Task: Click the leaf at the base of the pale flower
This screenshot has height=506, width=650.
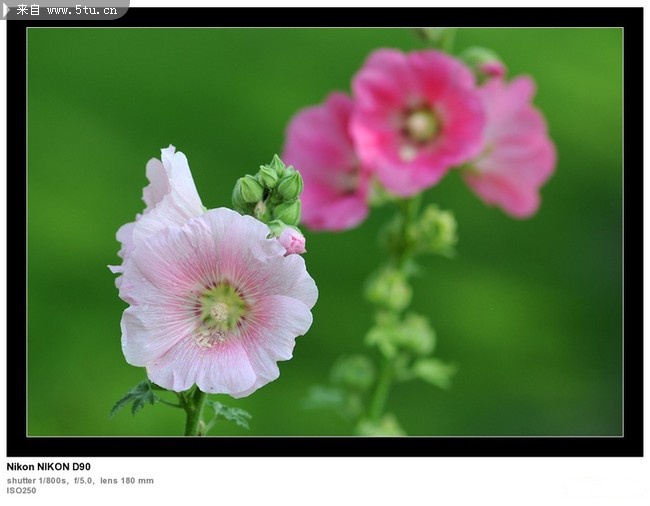Action: [x=135, y=398]
